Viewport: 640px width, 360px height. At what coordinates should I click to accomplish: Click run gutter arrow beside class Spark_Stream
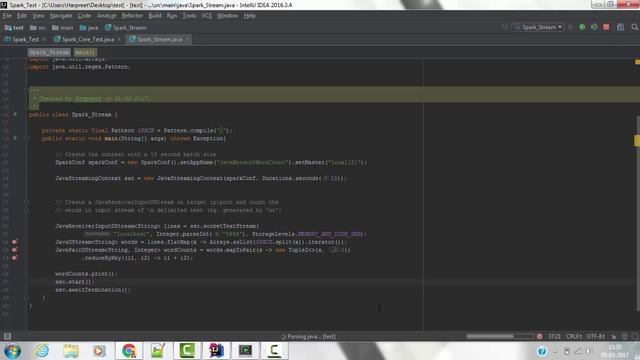click(x=16, y=114)
